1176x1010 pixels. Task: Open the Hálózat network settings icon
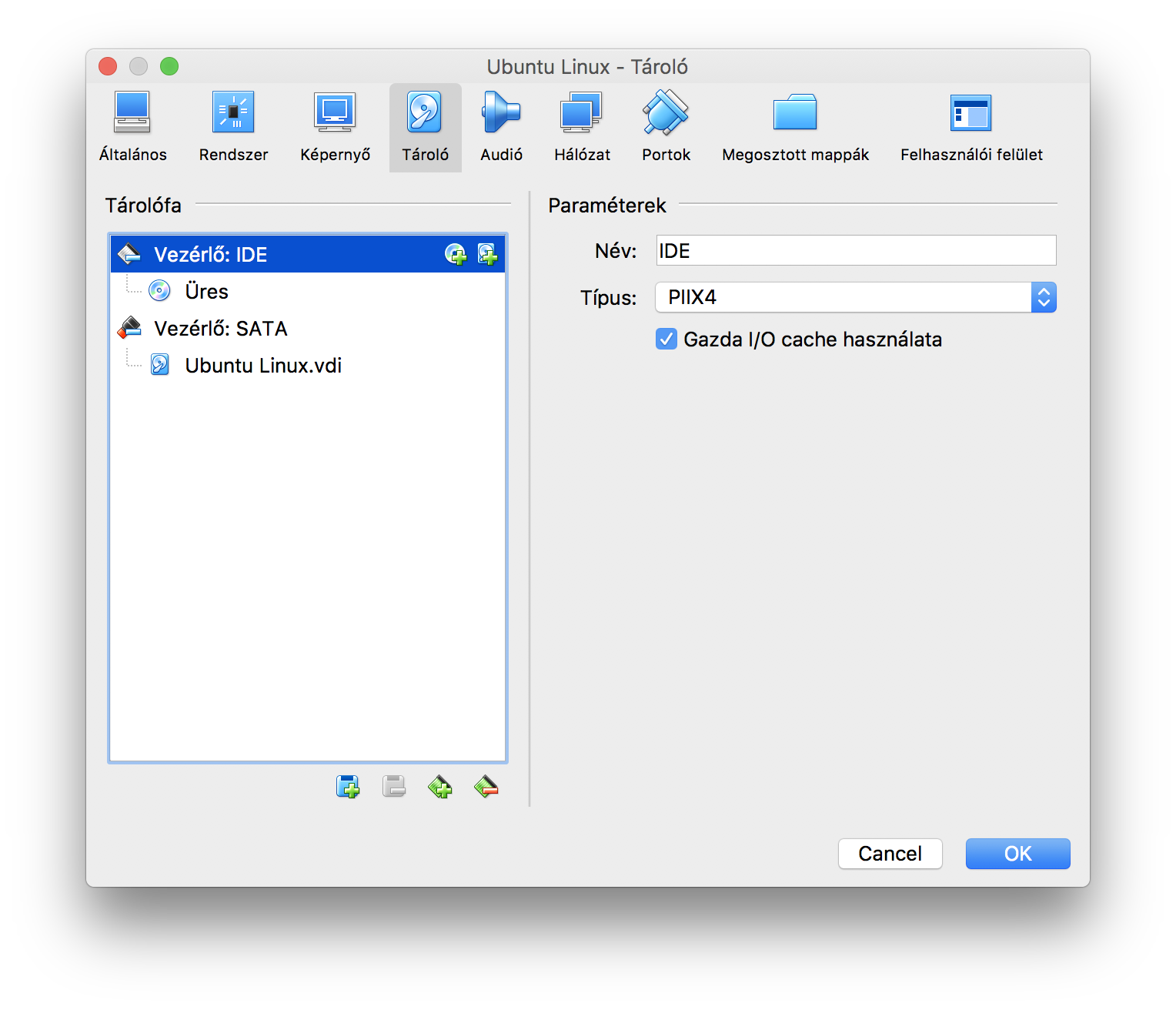(x=582, y=112)
